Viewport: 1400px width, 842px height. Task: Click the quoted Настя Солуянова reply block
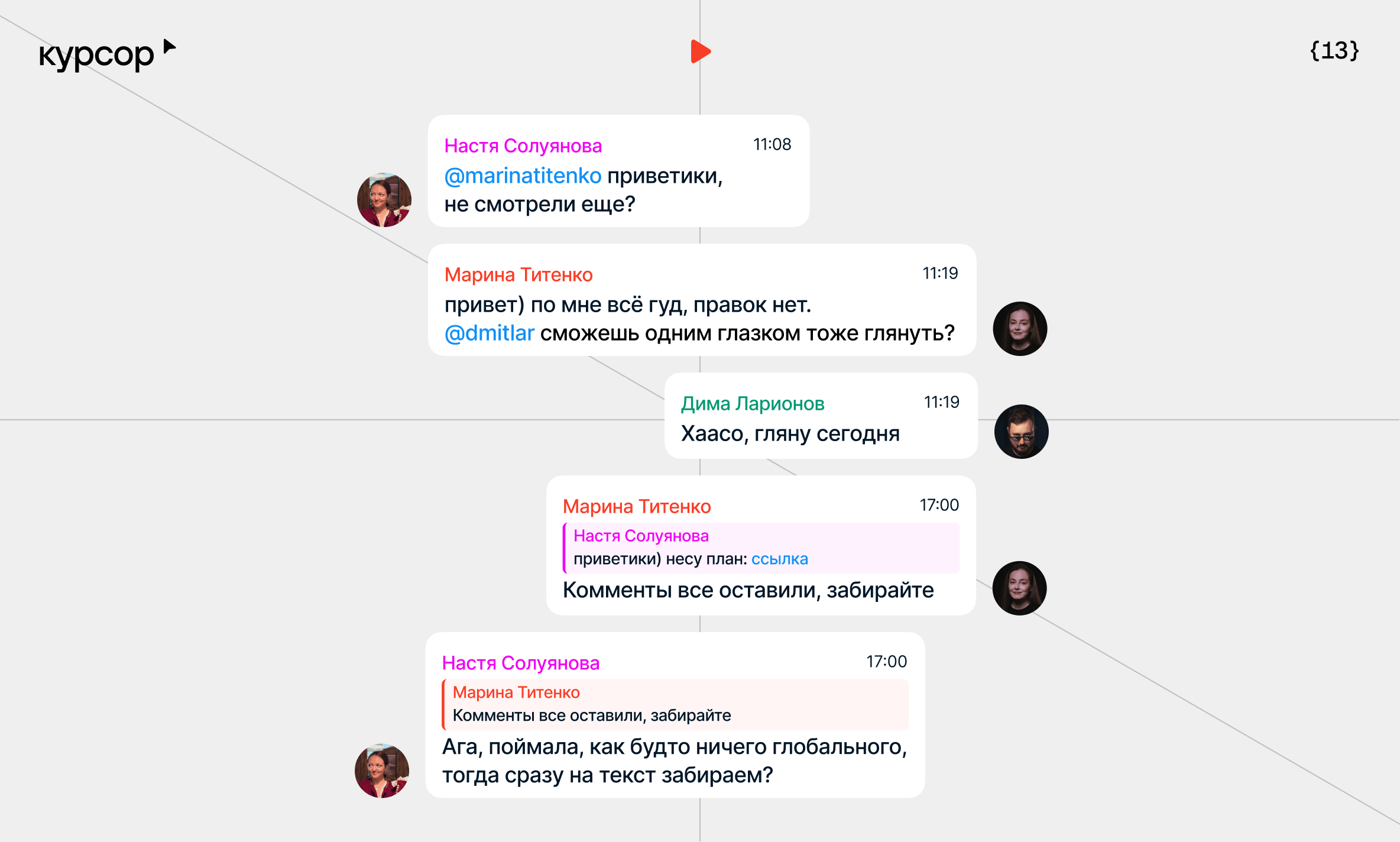point(761,548)
